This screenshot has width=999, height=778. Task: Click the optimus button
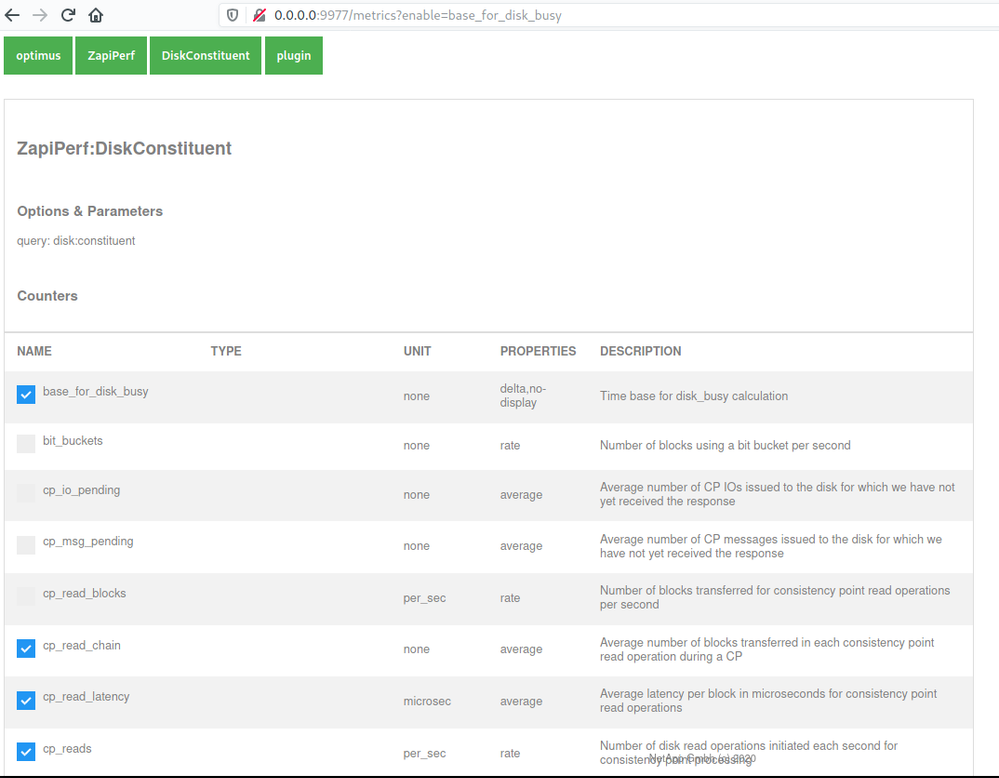(x=37, y=55)
